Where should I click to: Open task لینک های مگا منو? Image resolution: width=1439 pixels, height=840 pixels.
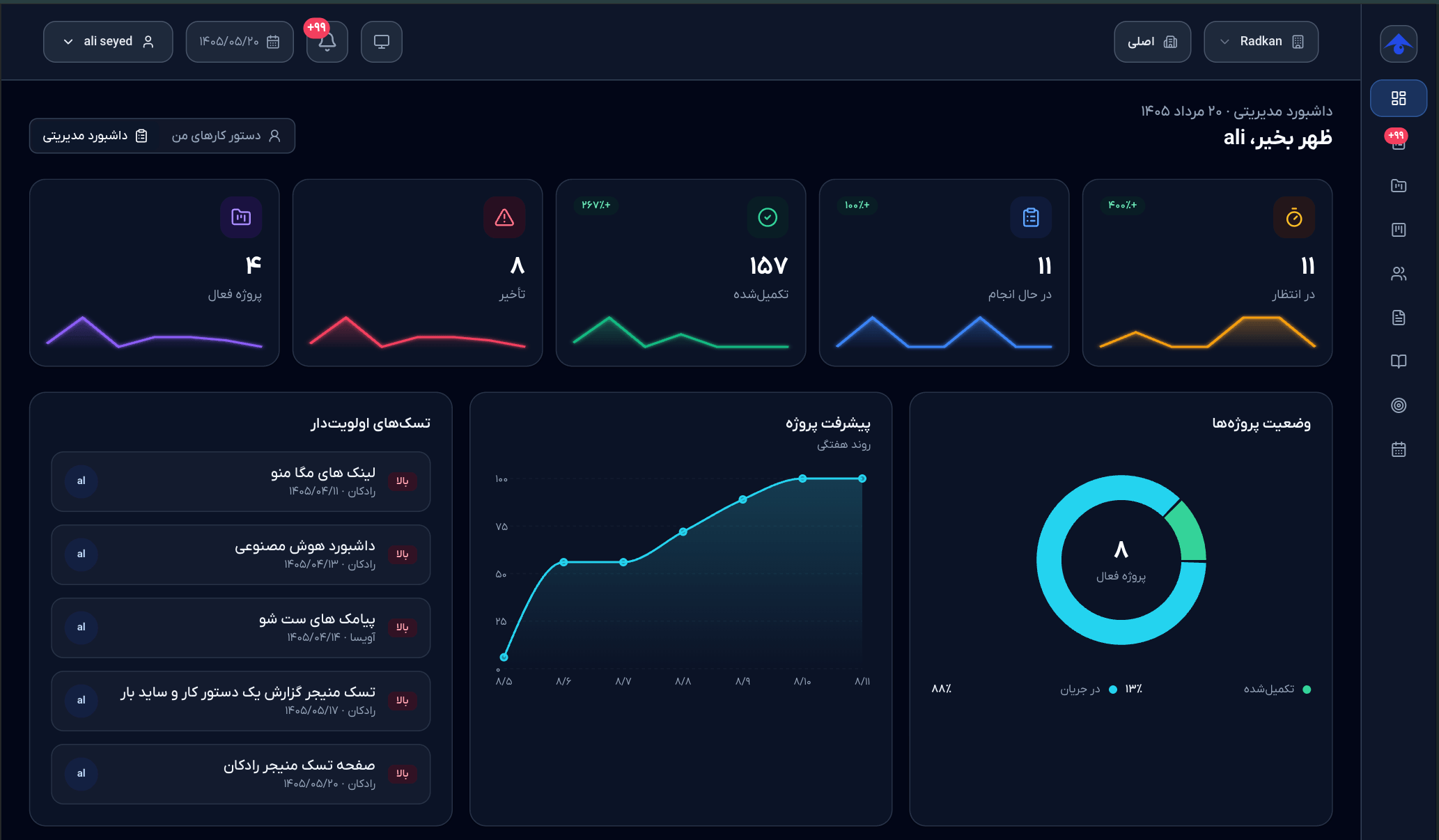point(241,481)
